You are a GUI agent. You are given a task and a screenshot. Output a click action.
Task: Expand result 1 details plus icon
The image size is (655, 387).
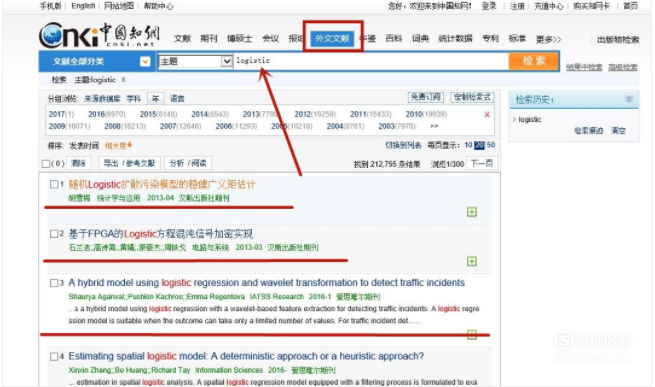[472, 212]
